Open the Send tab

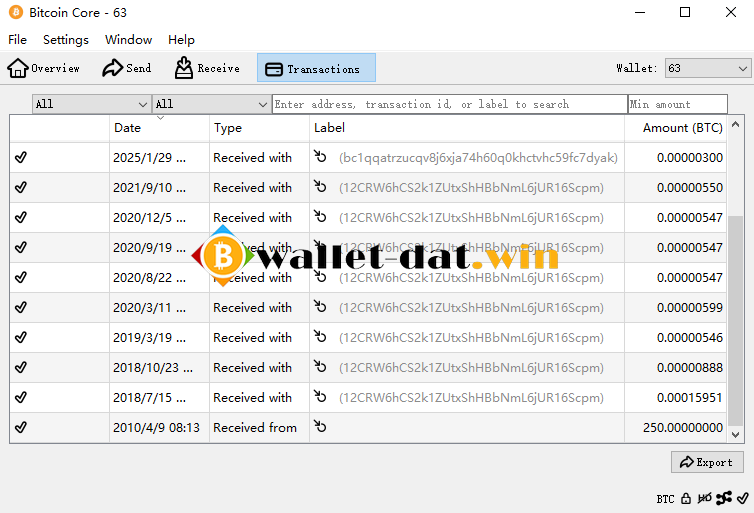(x=126, y=68)
